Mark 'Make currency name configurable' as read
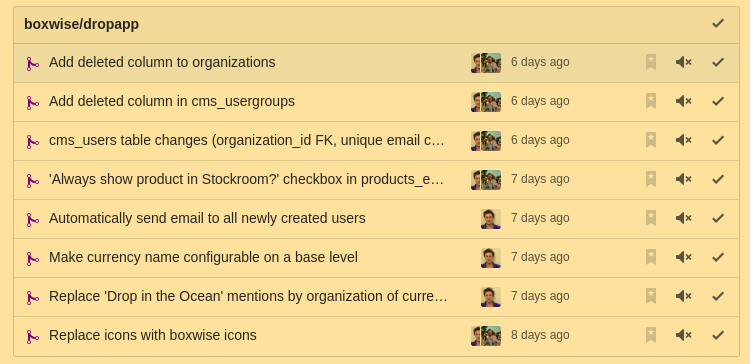Screen dimensions: 750x364 pos(718,257)
